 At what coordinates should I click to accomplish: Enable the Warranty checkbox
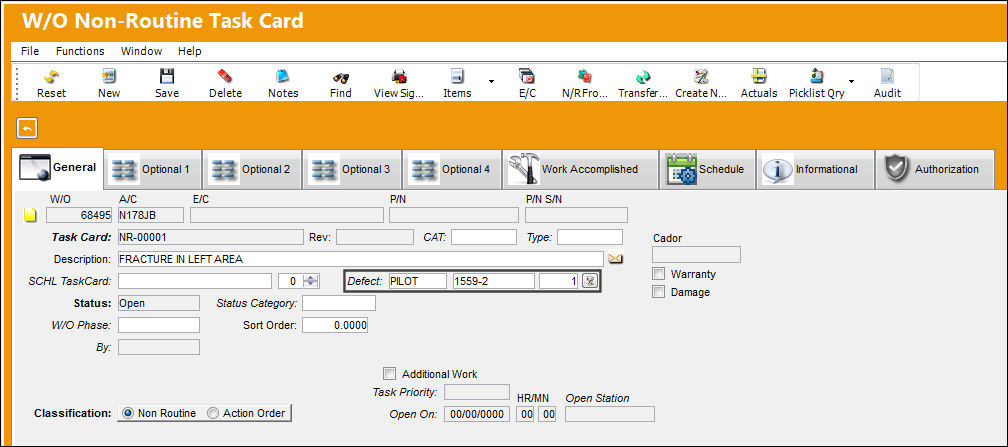coord(658,274)
